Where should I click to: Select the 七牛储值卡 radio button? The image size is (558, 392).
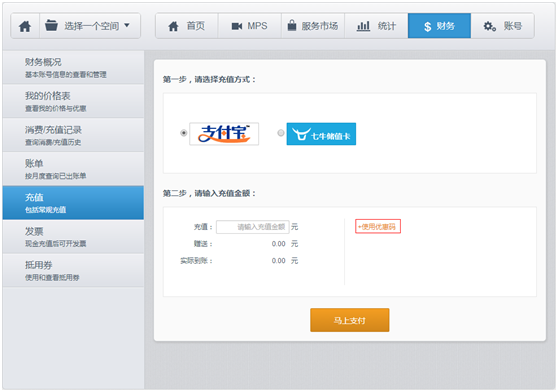281,133
